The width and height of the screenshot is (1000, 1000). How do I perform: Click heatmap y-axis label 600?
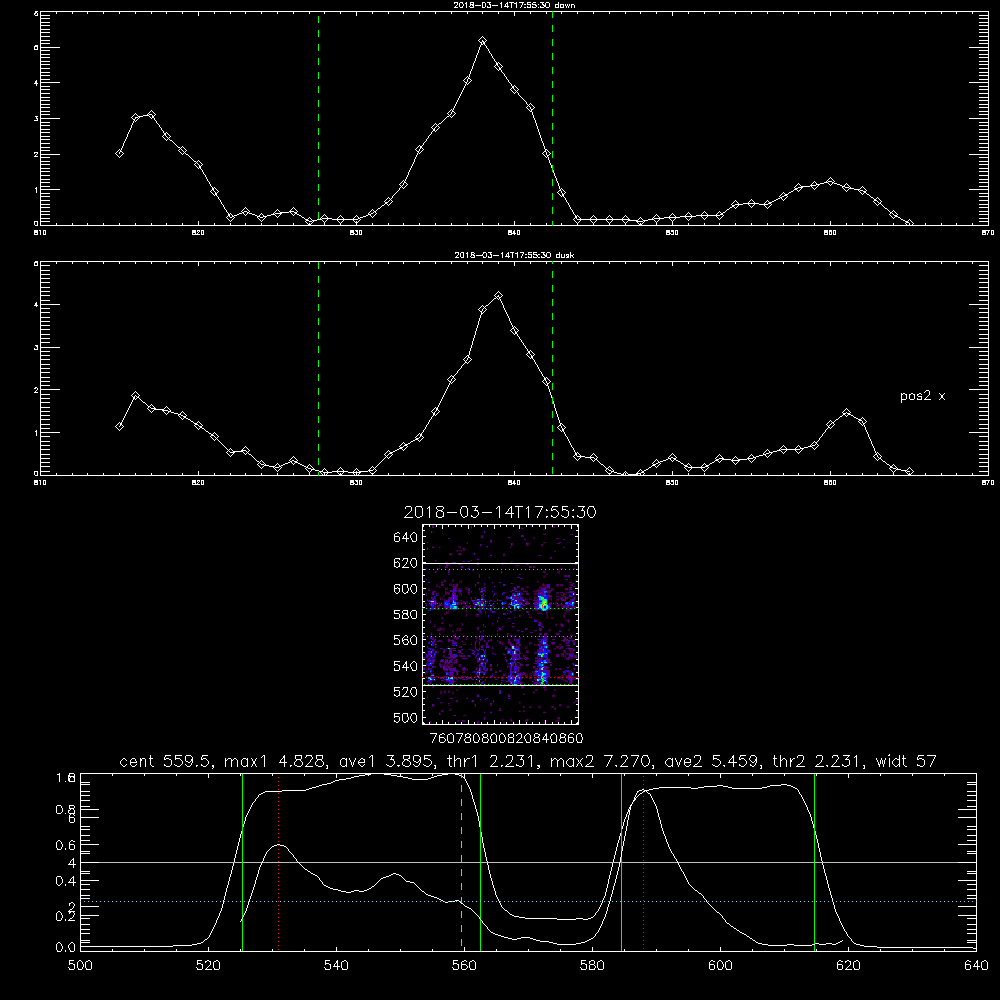coord(406,589)
